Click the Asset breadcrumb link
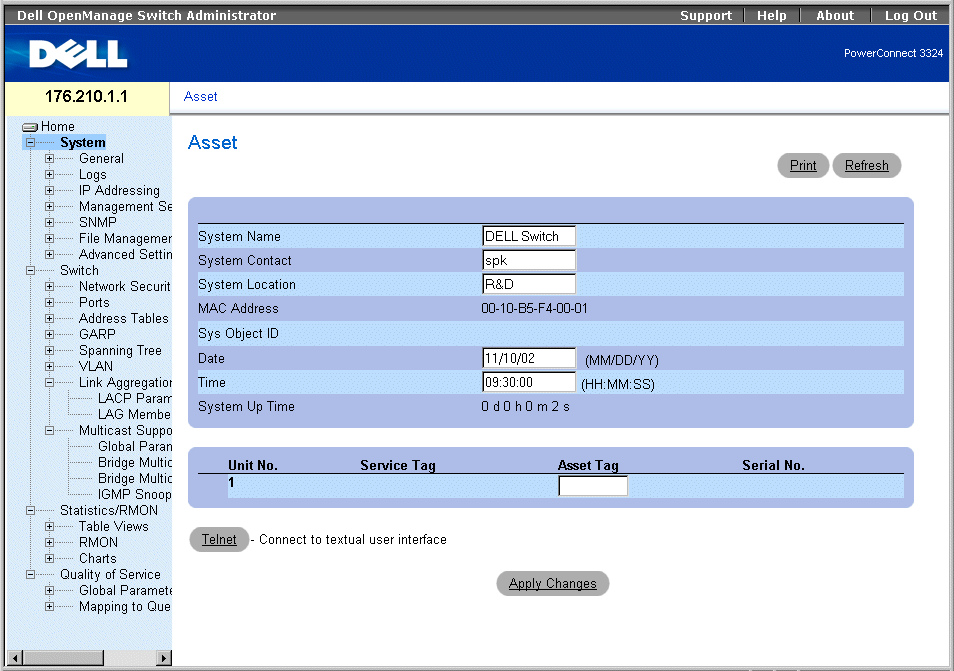 coord(200,97)
